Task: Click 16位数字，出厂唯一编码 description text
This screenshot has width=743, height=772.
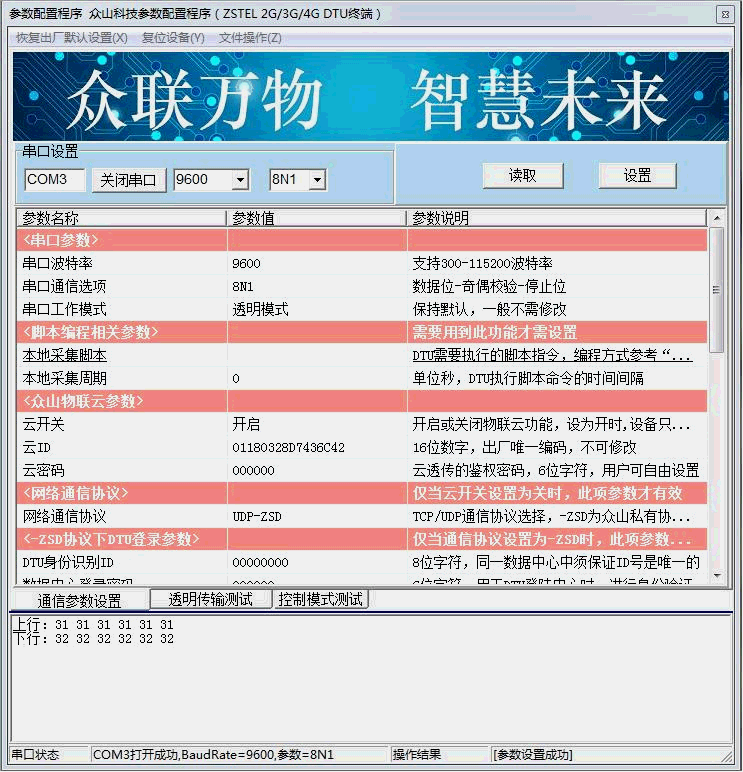Action: (x=525, y=447)
